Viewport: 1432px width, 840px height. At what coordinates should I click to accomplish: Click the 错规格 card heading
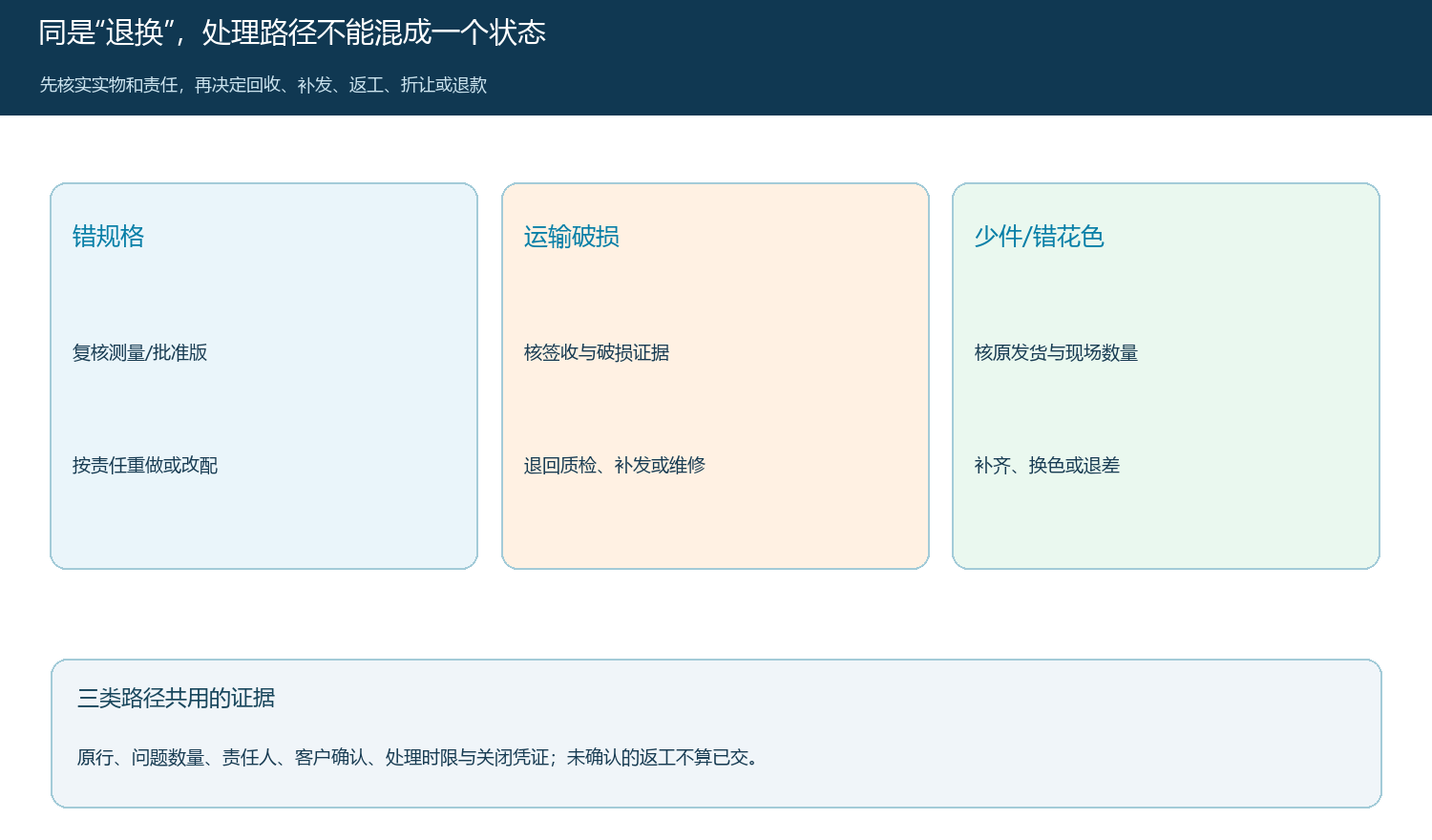coord(108,237)
